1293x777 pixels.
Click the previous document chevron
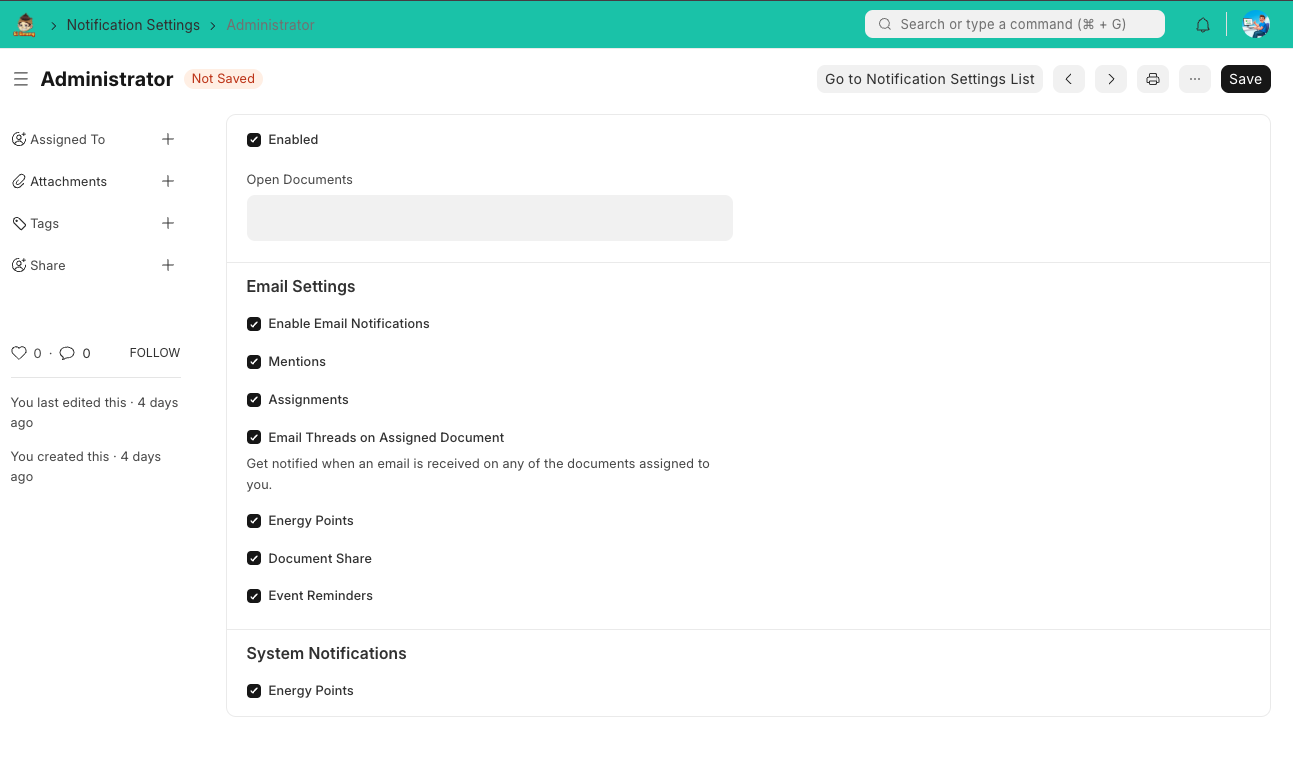pyautogui.click(x=1068, y=79)
